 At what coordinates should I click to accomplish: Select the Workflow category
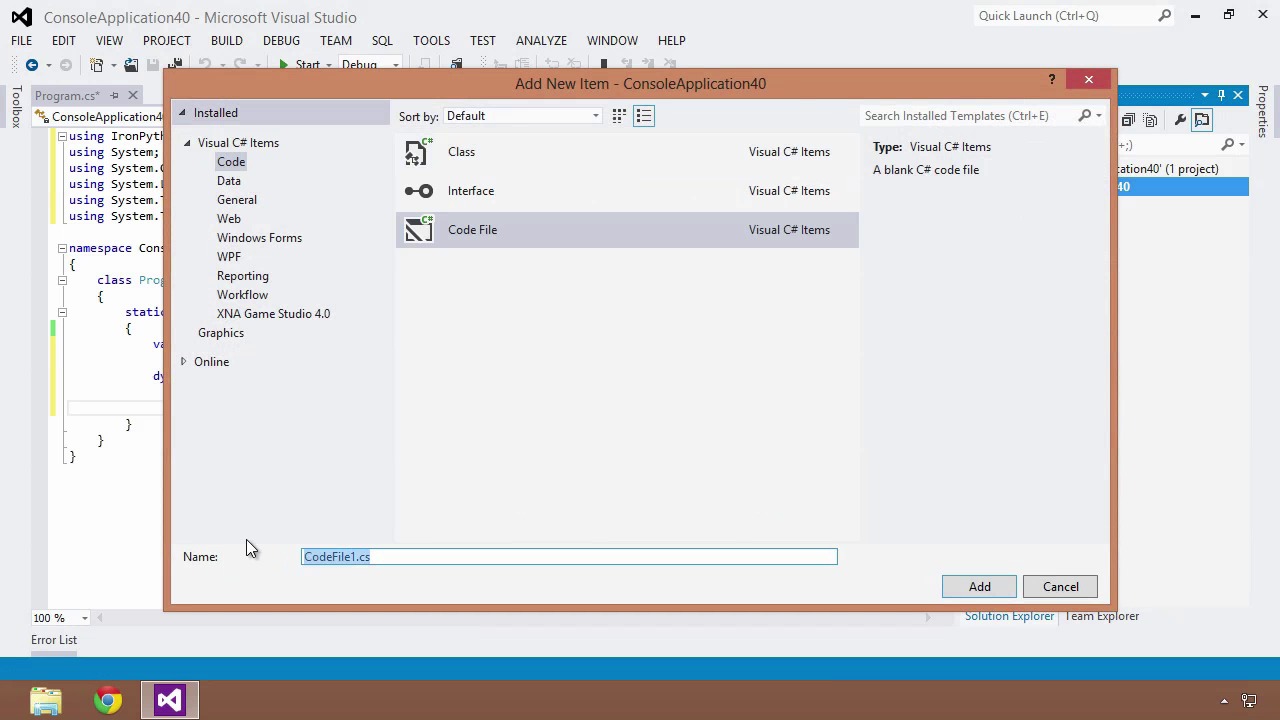pyautogui.click(x=242, y=295)
